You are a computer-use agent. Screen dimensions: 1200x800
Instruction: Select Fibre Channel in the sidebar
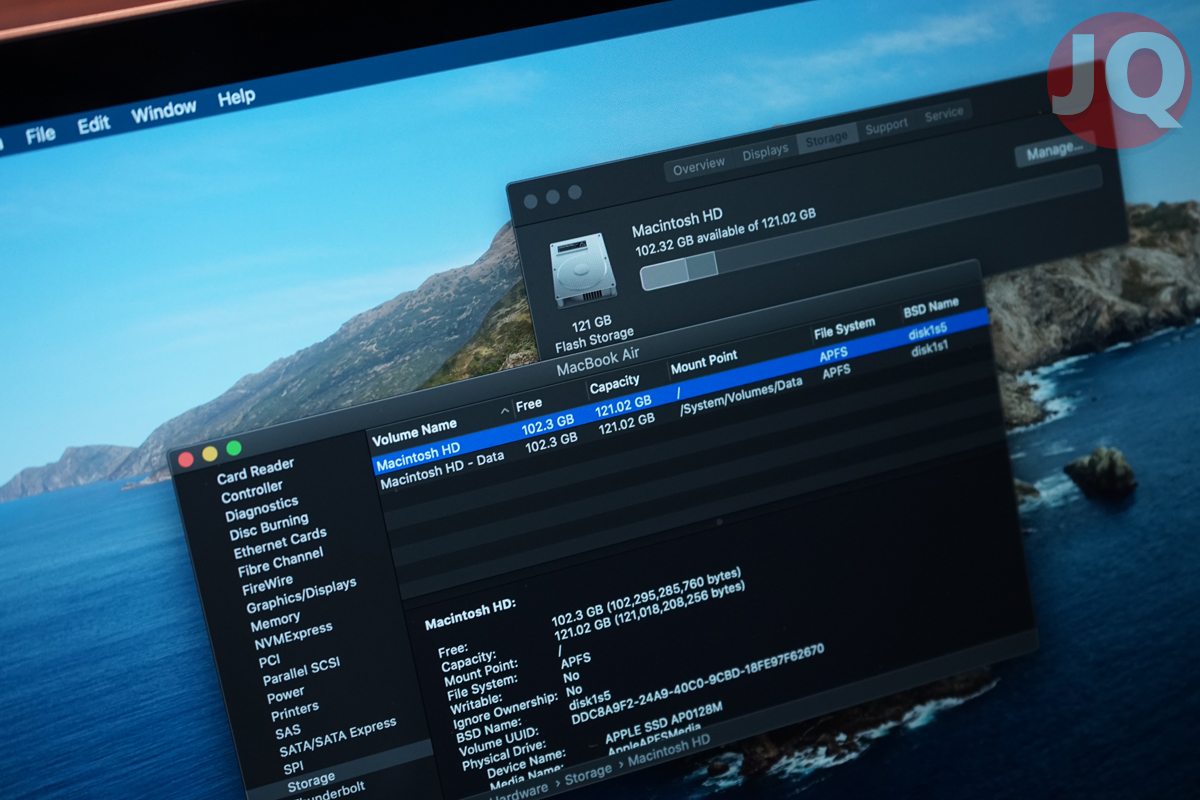(x=281, y=563)
